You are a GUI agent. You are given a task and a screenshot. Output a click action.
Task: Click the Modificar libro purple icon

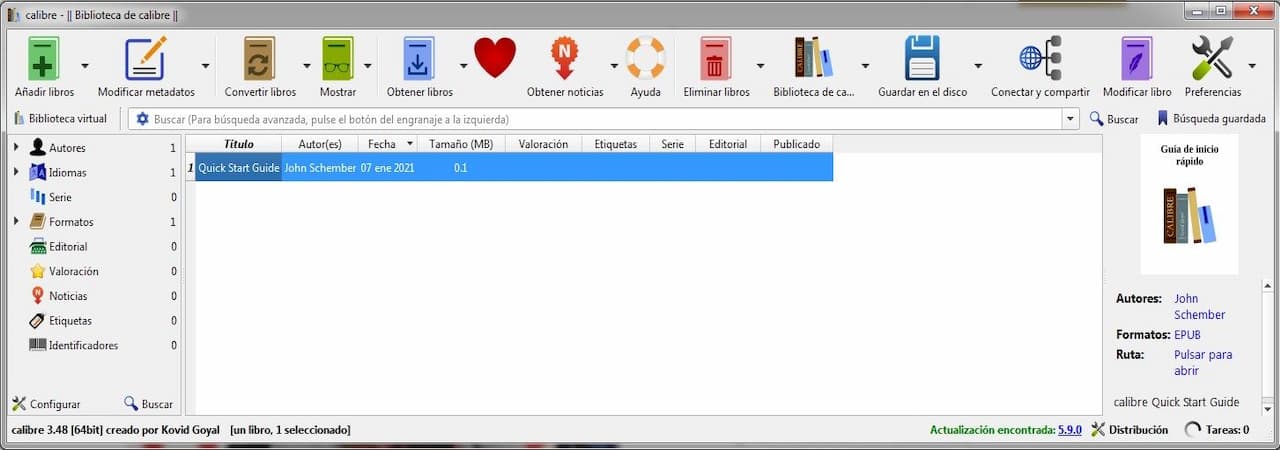point(1137,58)
